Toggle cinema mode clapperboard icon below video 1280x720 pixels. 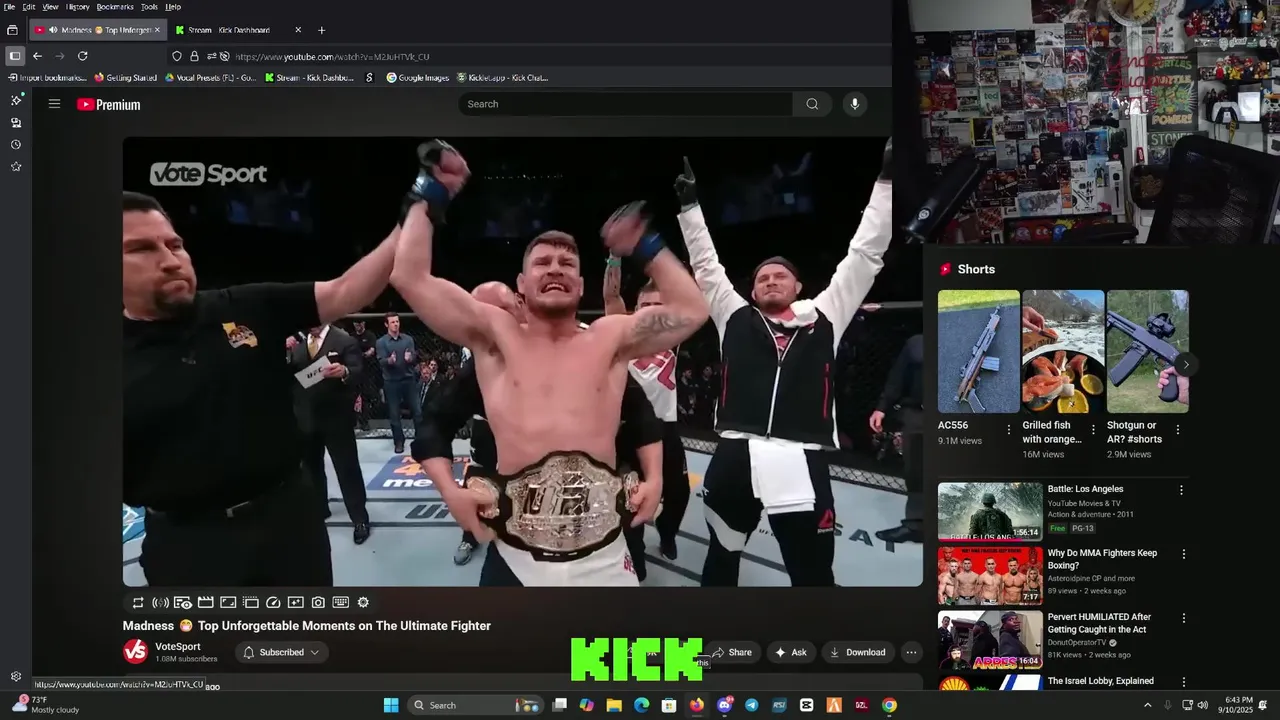pyautogui.click(x=205, y=603)
